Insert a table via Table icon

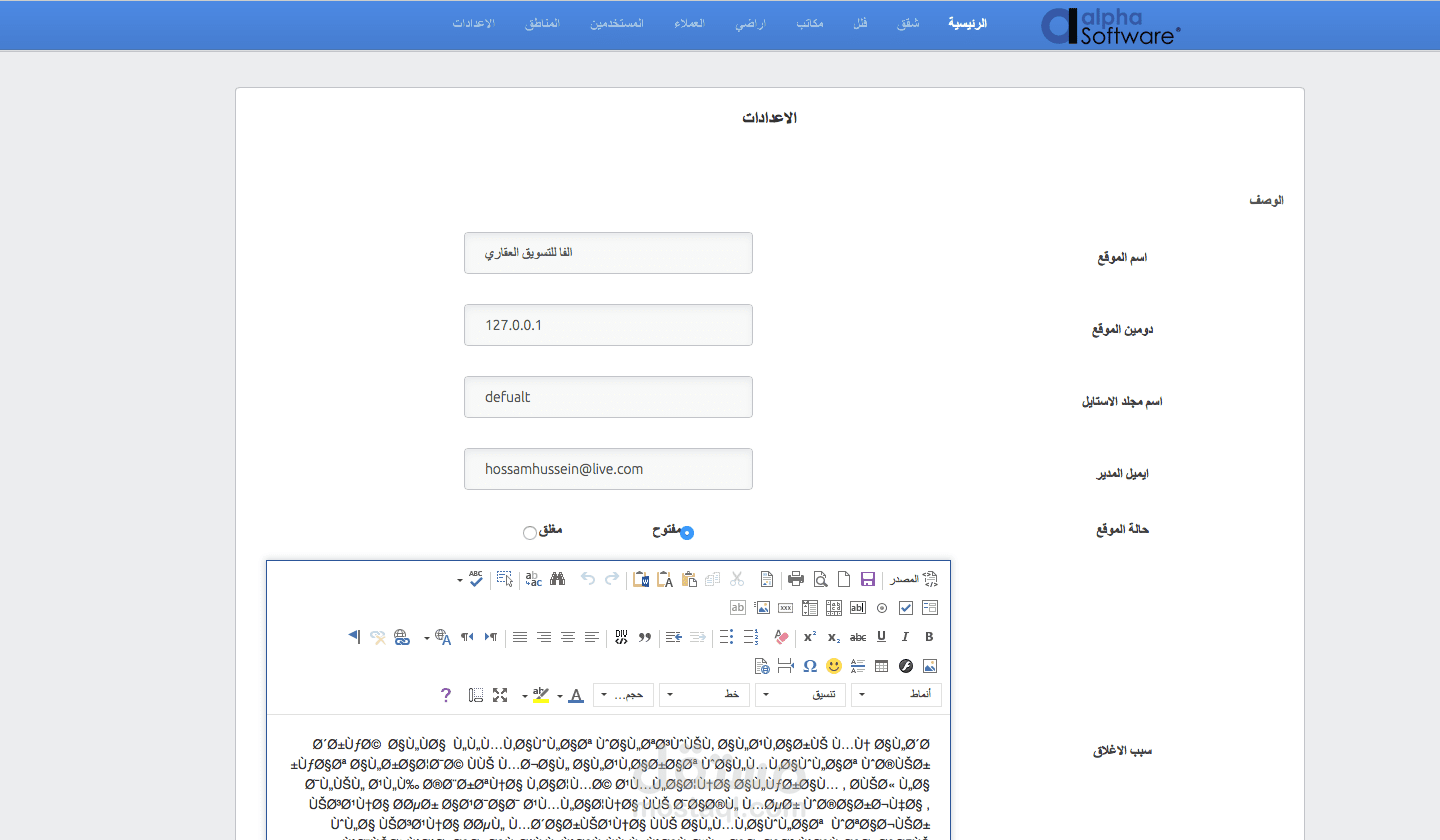coord(881,665)
